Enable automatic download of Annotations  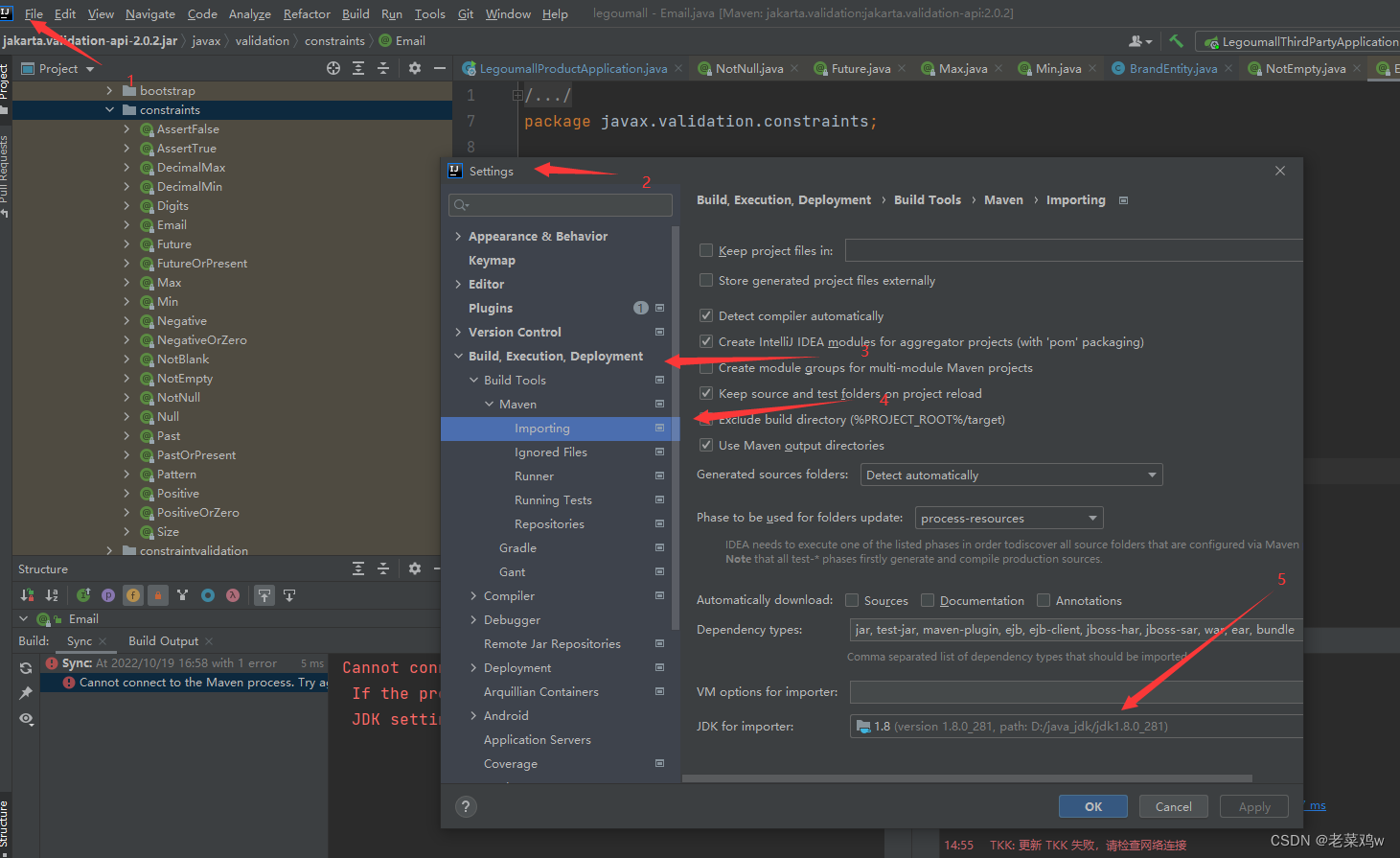1044,600
